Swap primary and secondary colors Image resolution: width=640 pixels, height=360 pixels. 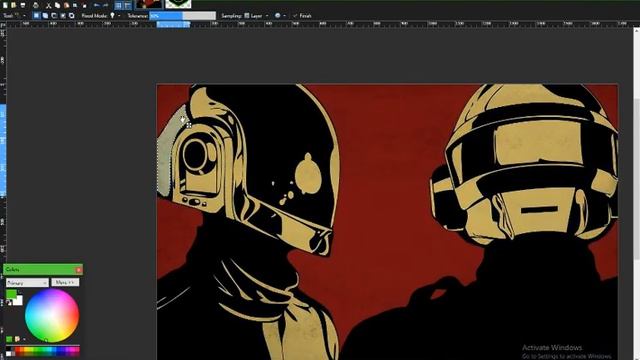pyautogui.click(x=19, y=292)
